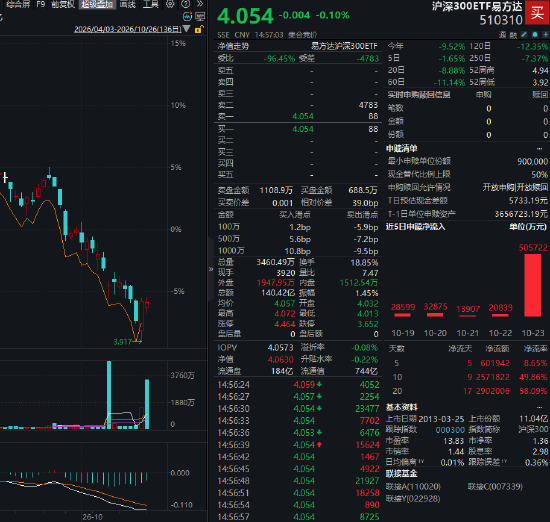Click the 26-10 date label on time axis
550x522 pixels.
coord(93,517)
